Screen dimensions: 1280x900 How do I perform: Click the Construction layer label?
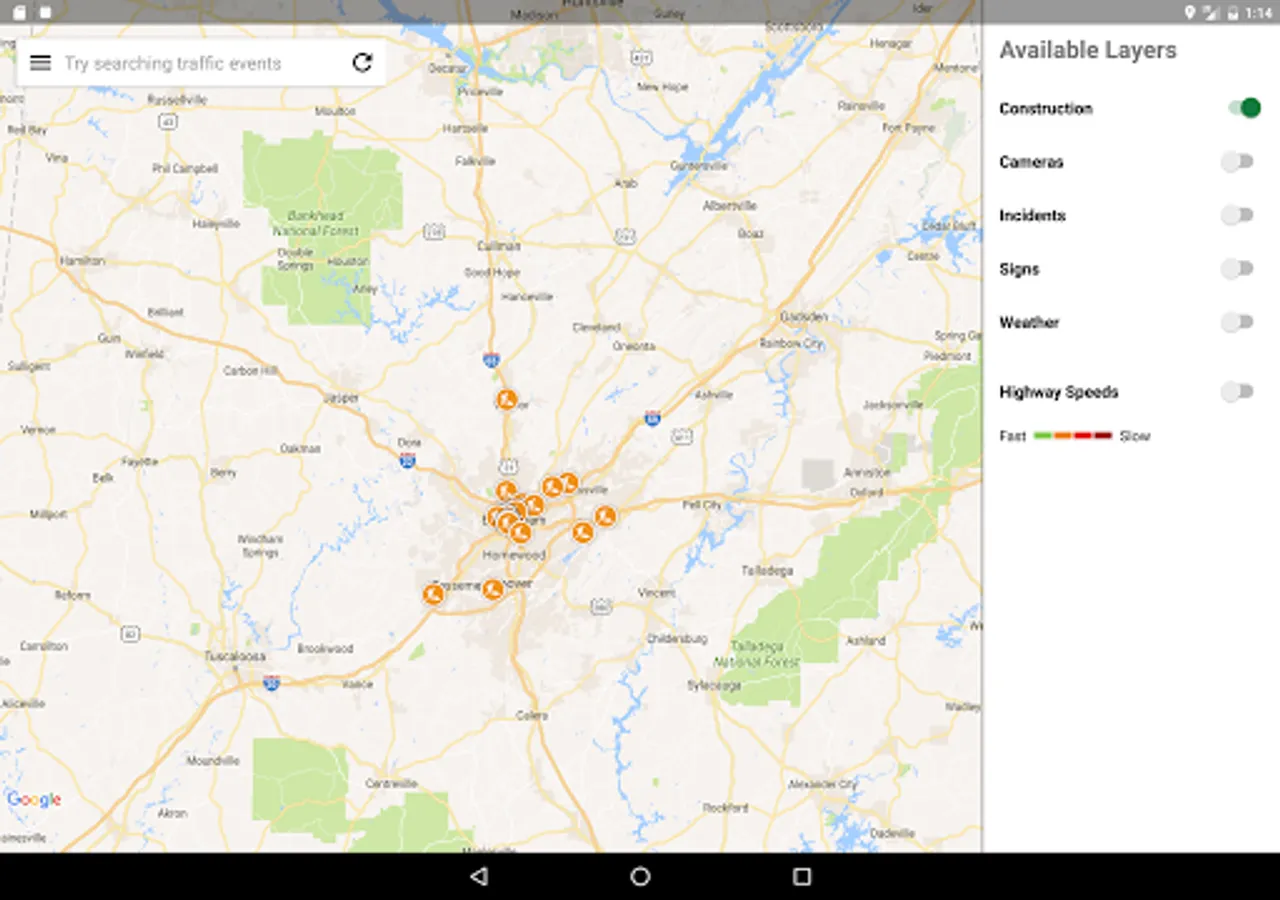(x=1046, y=108)
